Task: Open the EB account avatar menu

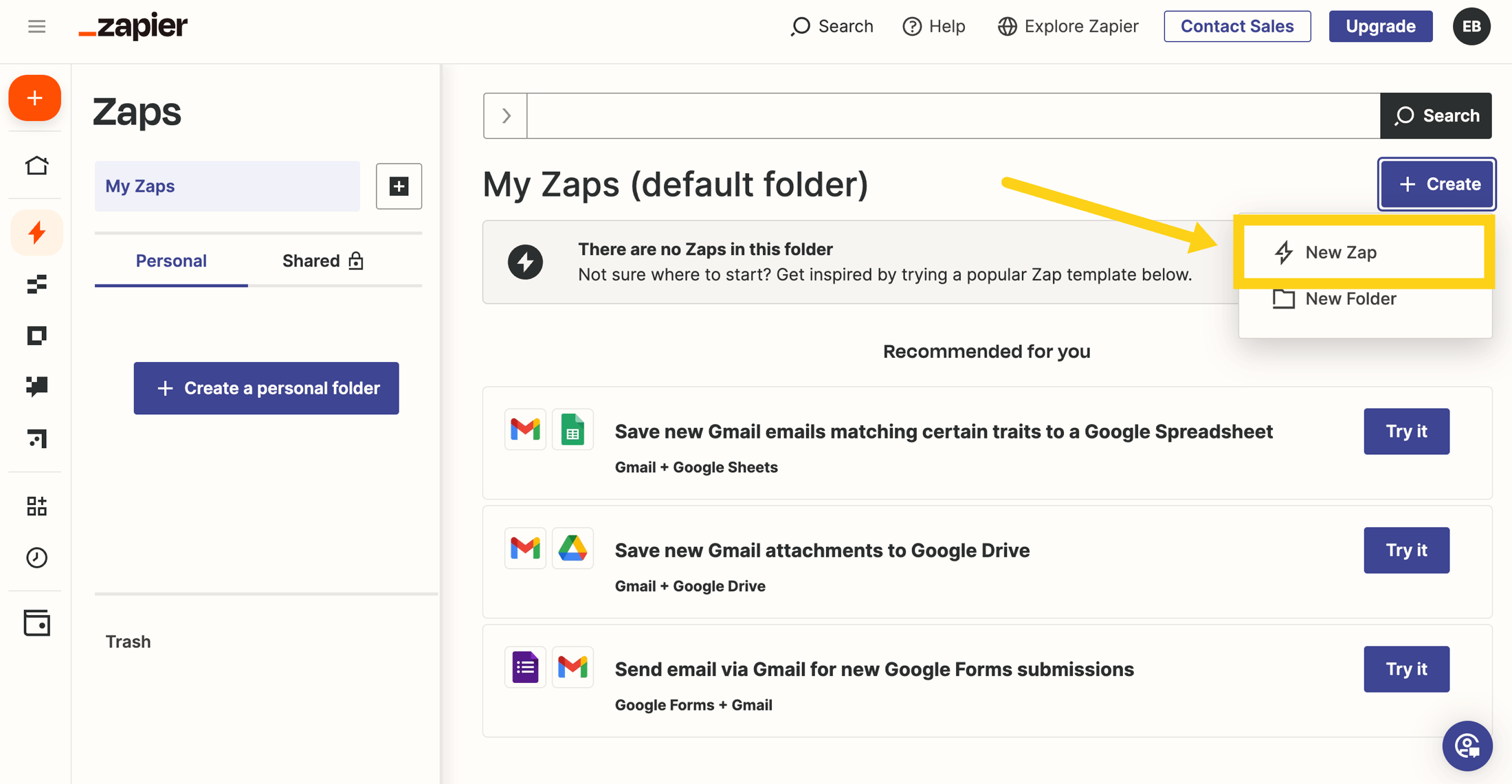Action: pyautogui.click(x=1471, y=26)
